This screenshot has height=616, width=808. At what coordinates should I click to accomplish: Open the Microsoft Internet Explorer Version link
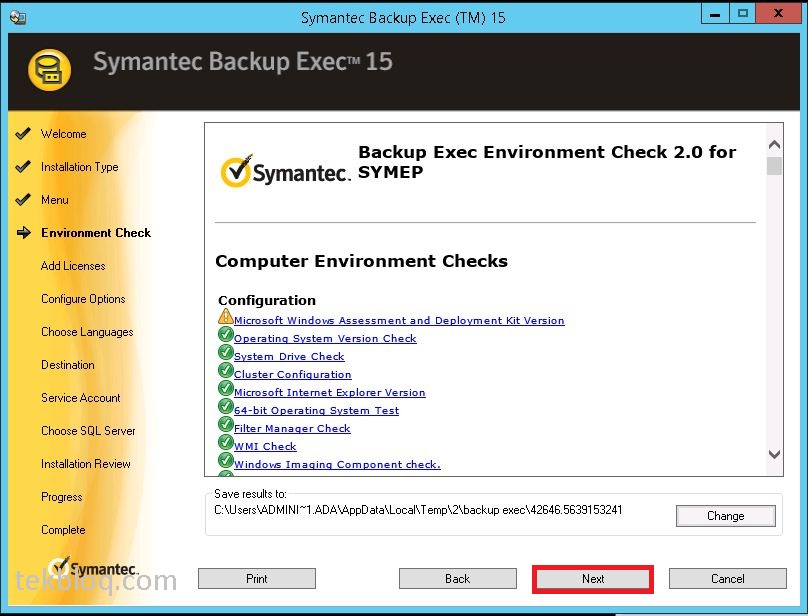click(330, 393)
